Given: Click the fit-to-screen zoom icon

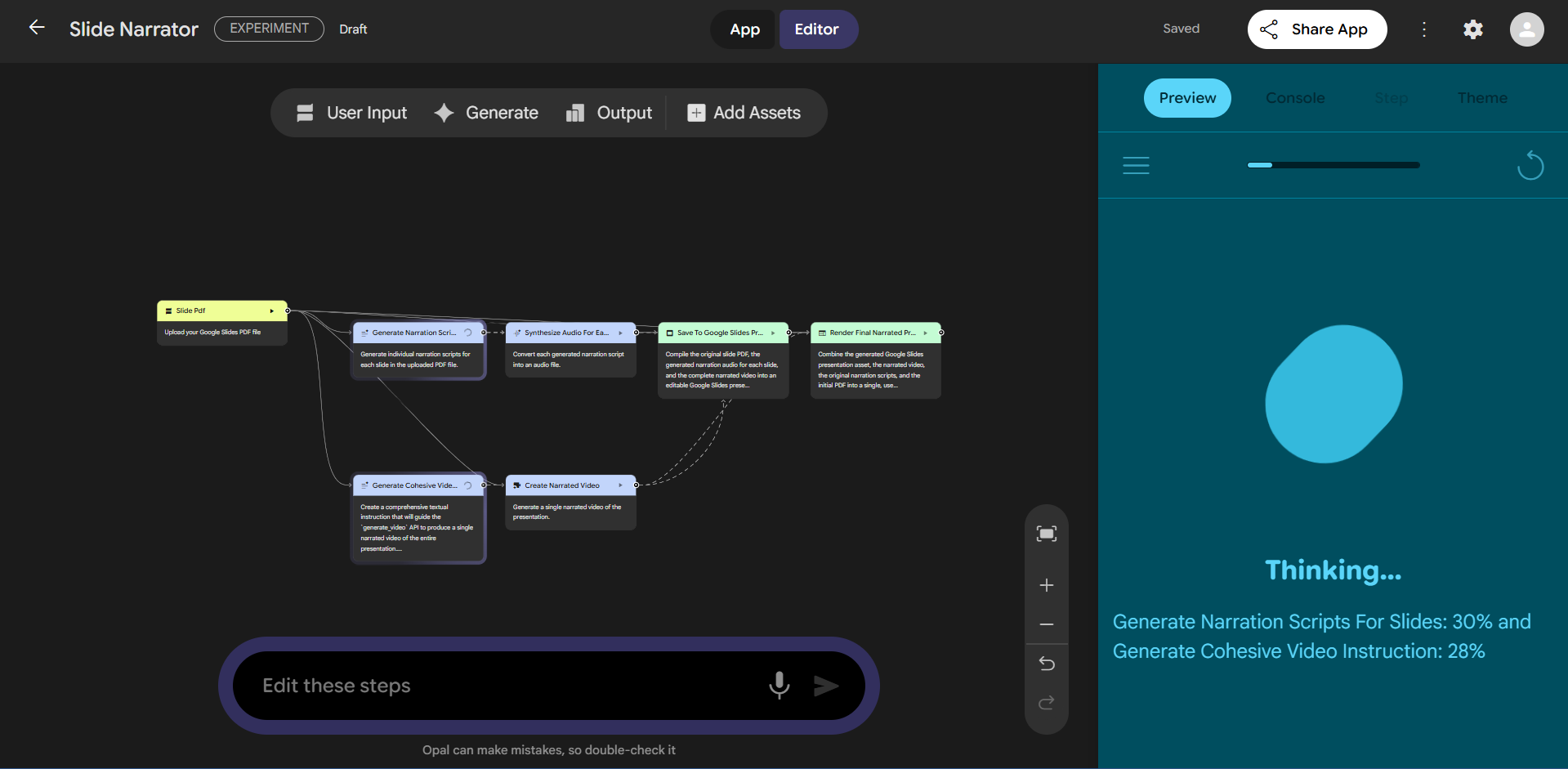Looking at the screenshot, I should 1046,534.
